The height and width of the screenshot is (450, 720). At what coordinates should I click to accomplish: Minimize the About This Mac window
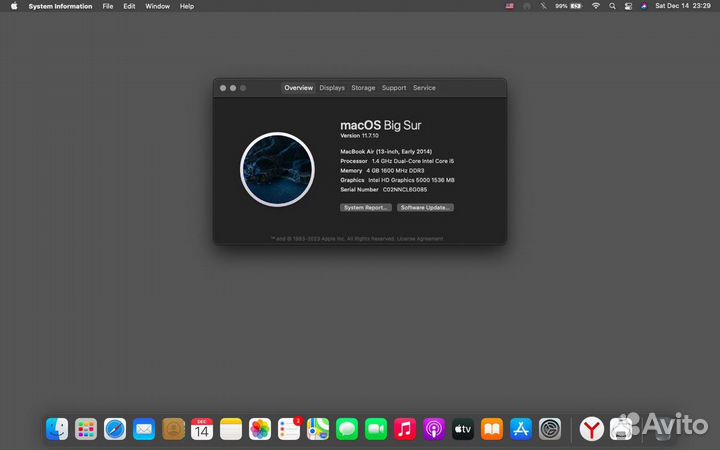pos(233,88)
